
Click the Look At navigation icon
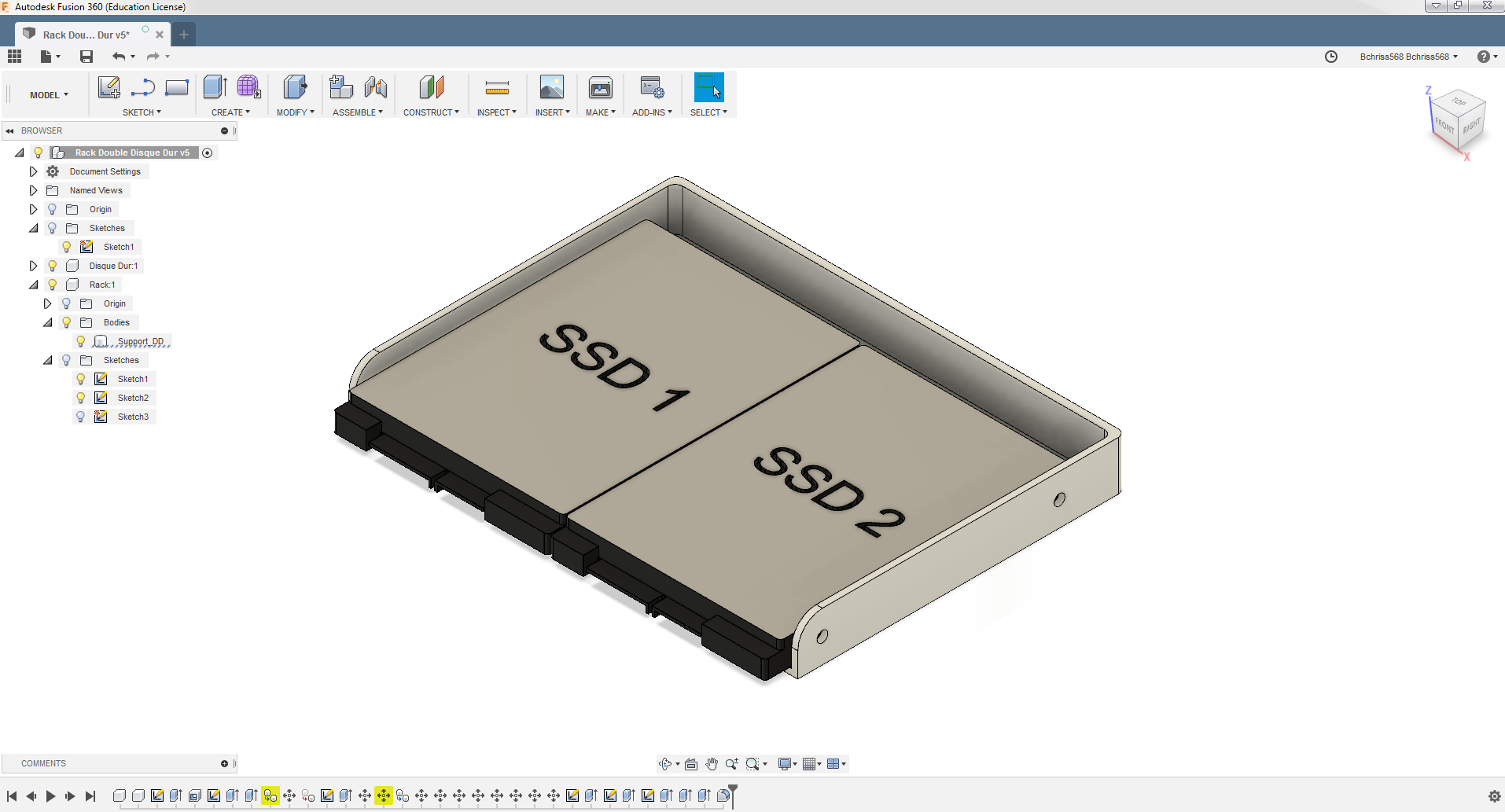691,764
